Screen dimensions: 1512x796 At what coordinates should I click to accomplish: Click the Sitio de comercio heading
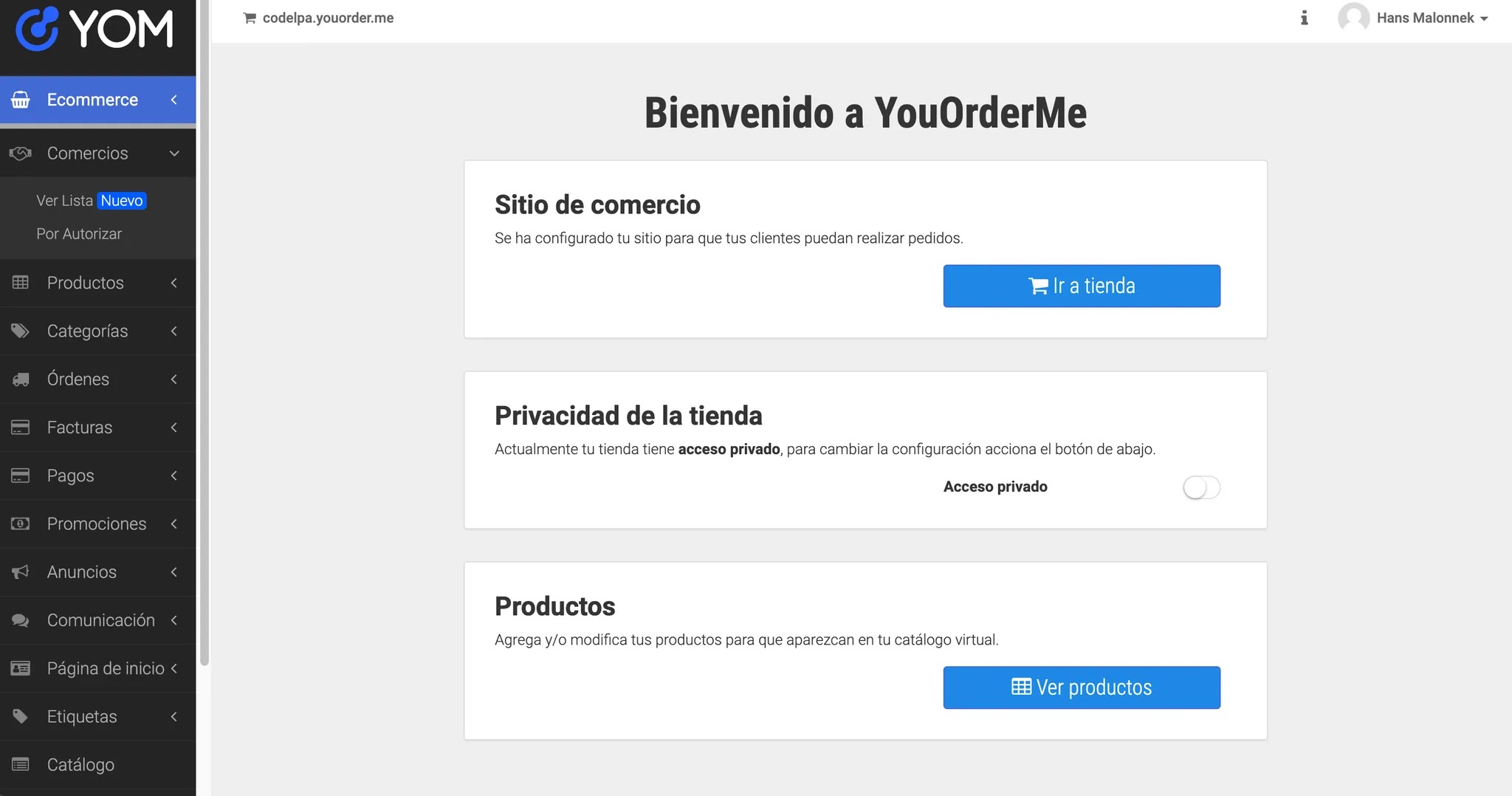597,205
